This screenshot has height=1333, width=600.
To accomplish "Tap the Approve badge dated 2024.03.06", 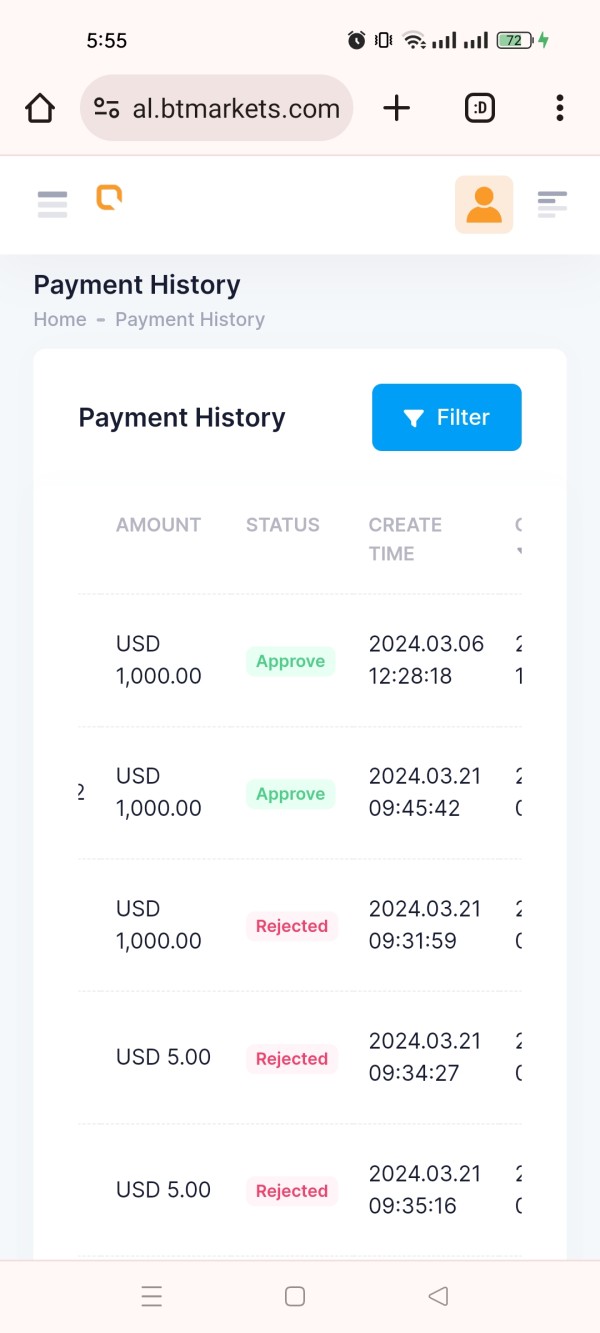I will click(291, 661).
